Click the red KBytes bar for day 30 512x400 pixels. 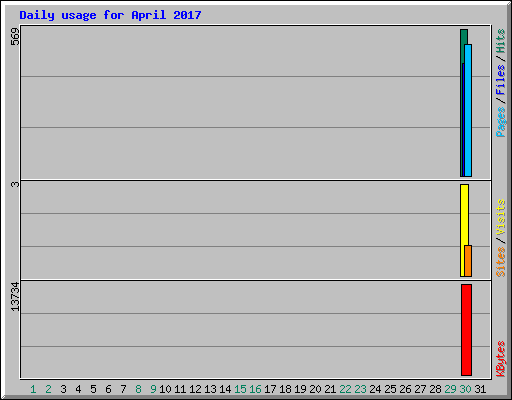tap(466, 330)
